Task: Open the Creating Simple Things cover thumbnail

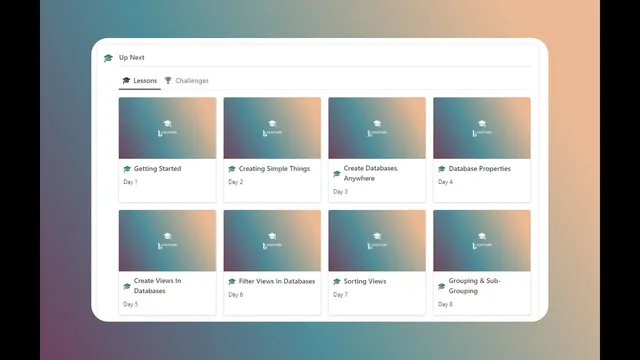Action: pyautogui.click(x=272, y=128)
